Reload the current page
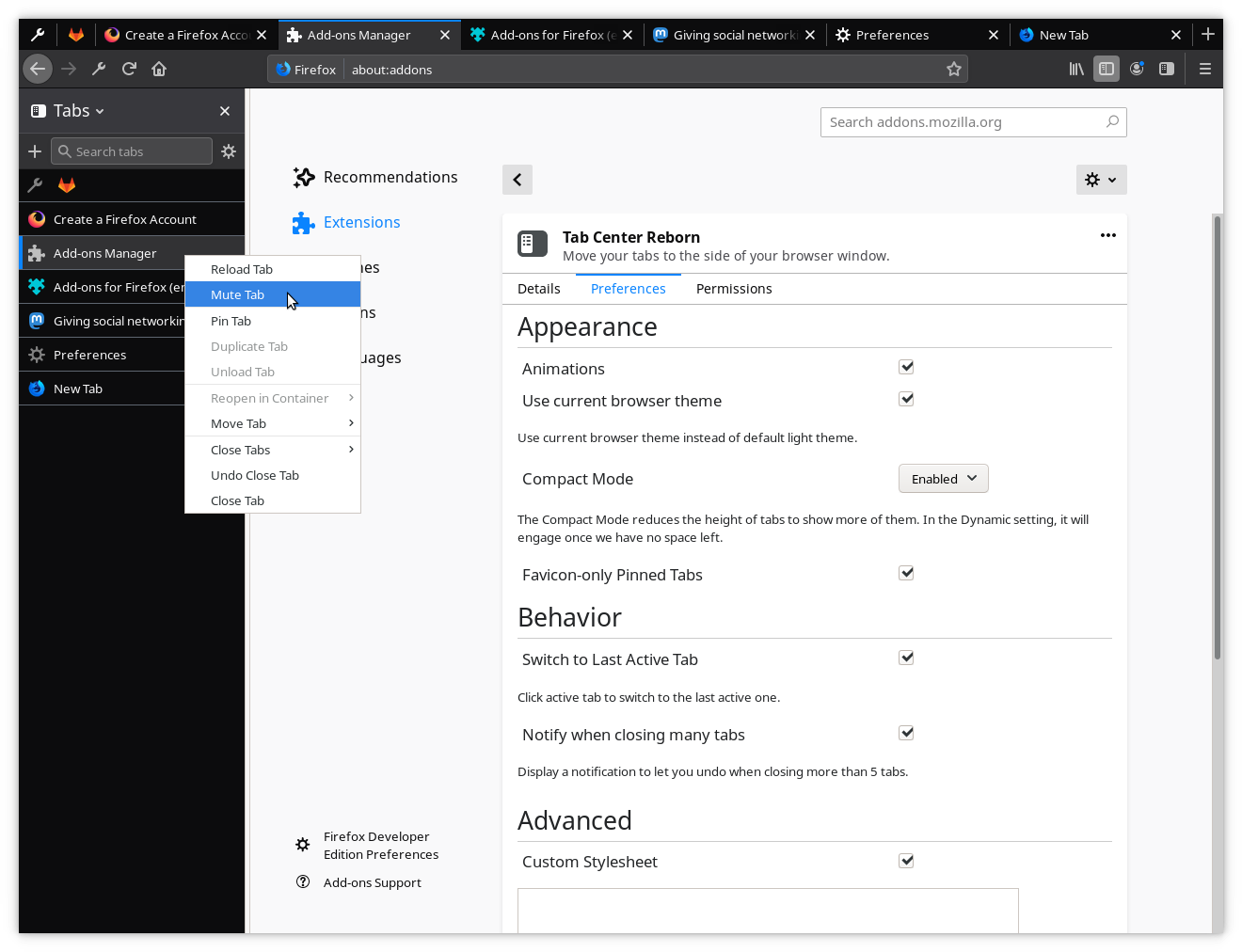 tap(129, 69)
